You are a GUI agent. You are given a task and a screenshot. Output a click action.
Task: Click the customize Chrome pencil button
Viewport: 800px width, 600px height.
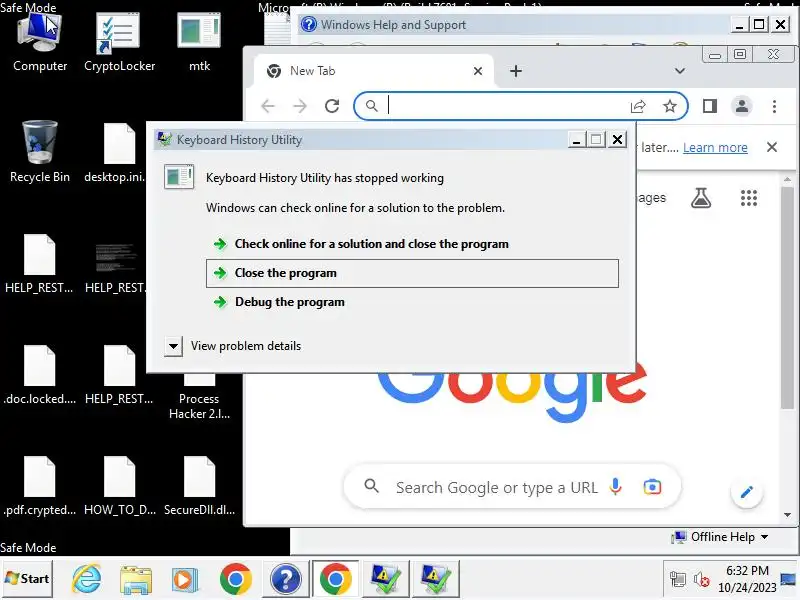click(746, 492)
